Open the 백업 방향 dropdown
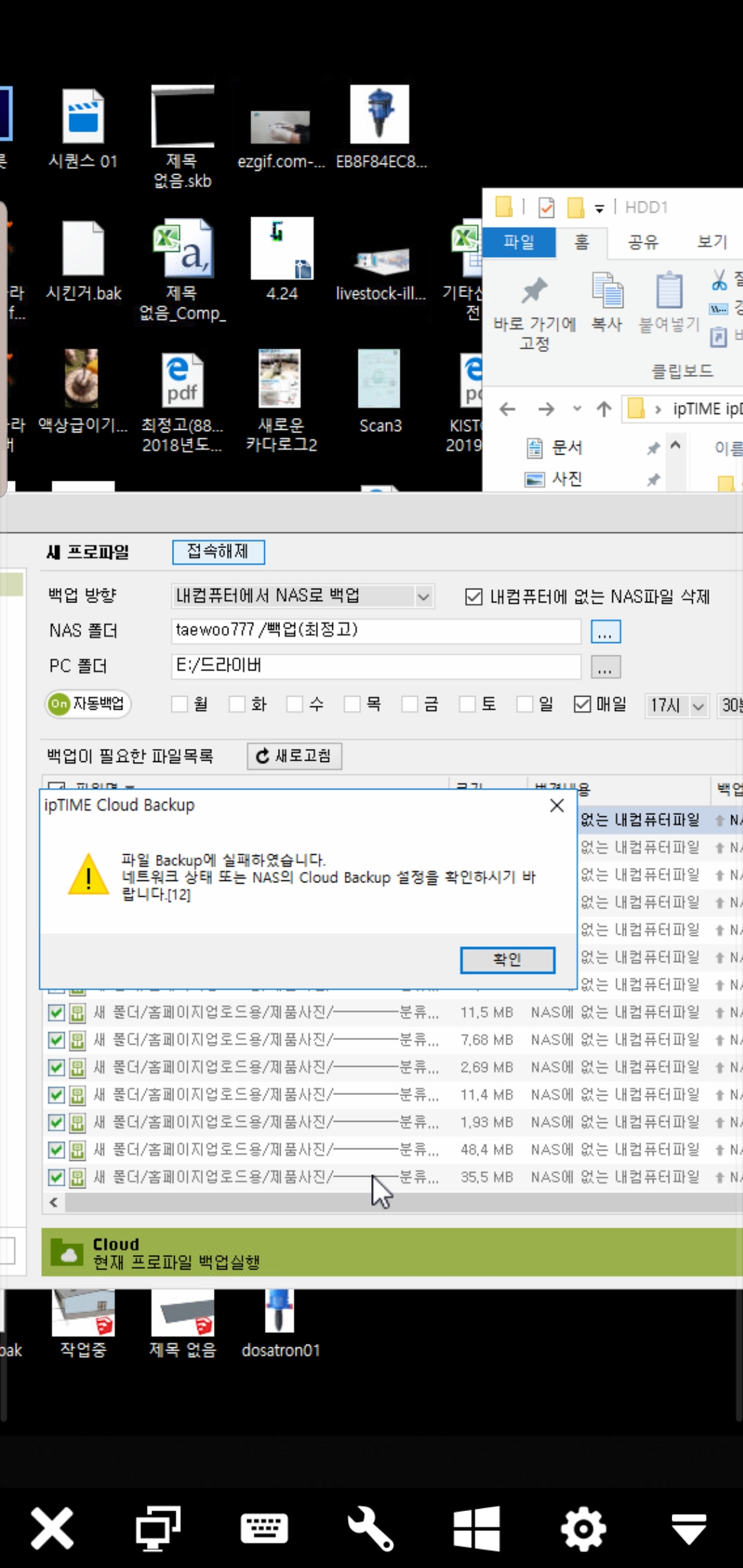The width and height of the screenshot is (743, 1568). [303, 596]
